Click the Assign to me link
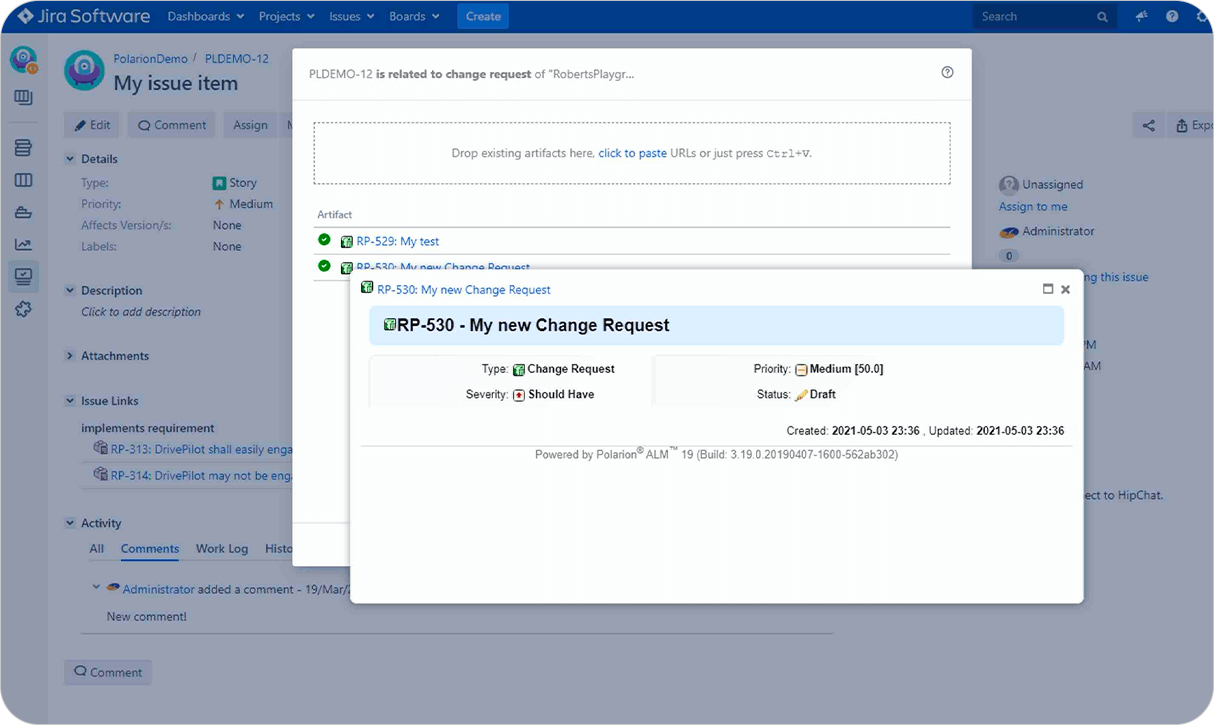Screen dimensions: 1214x725 1033,207
